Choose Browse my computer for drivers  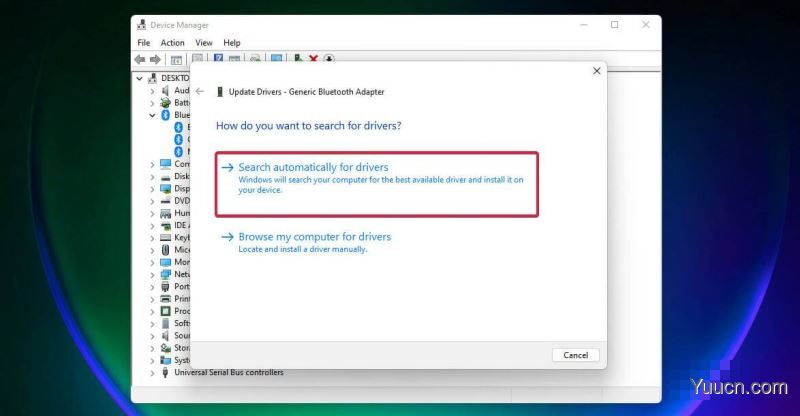point(306,242)
